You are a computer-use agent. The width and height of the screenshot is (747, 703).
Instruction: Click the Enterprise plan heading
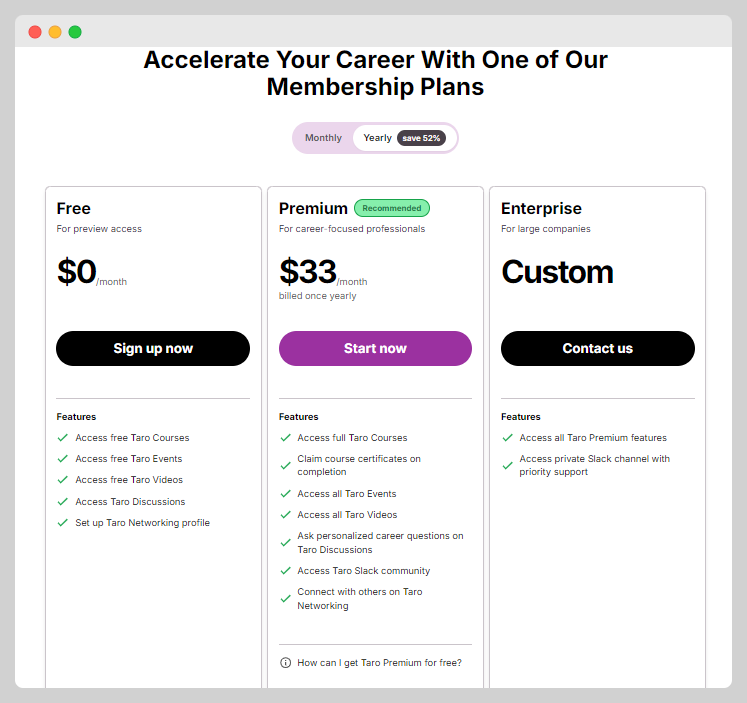pyautogui.click(x=541, y=208)
